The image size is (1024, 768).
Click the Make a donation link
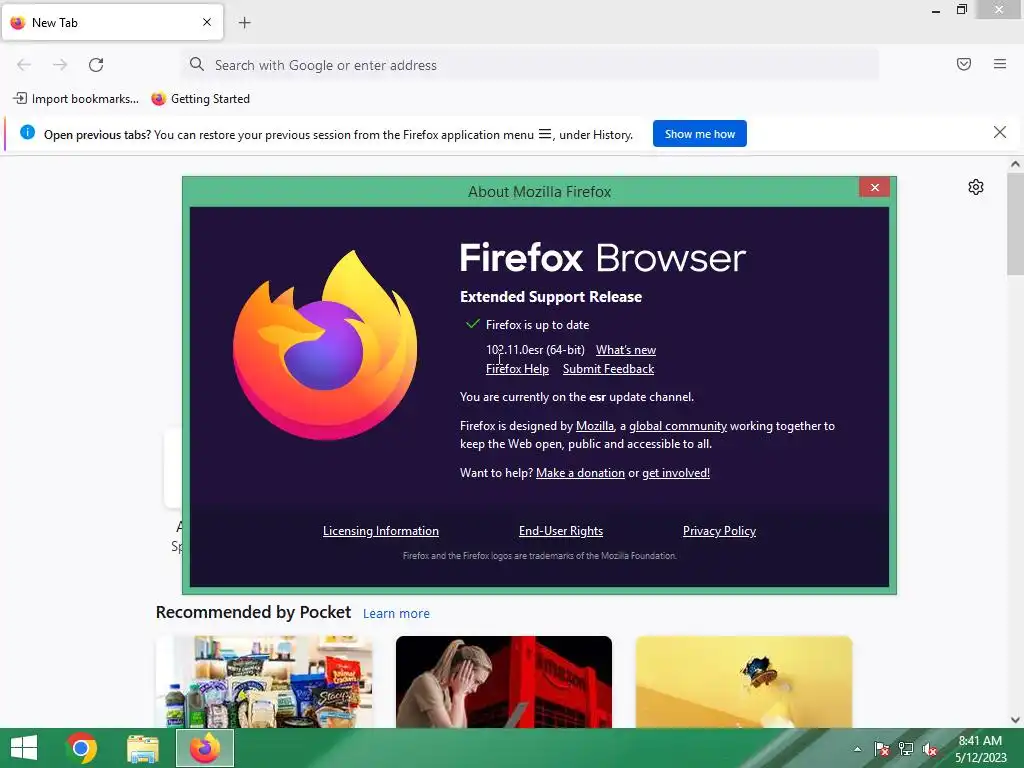tap(580, 473)
